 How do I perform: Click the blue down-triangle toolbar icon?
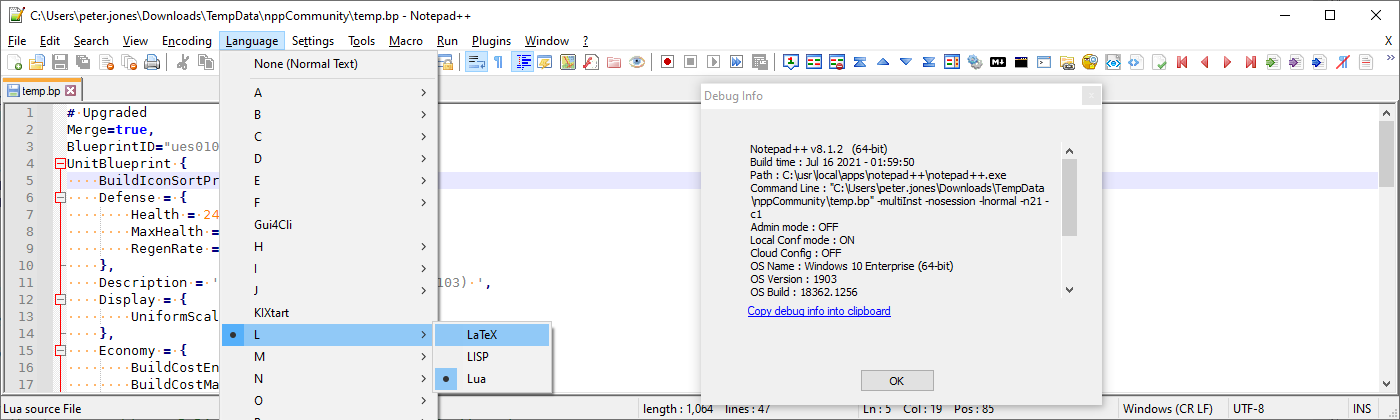point(906,62)
